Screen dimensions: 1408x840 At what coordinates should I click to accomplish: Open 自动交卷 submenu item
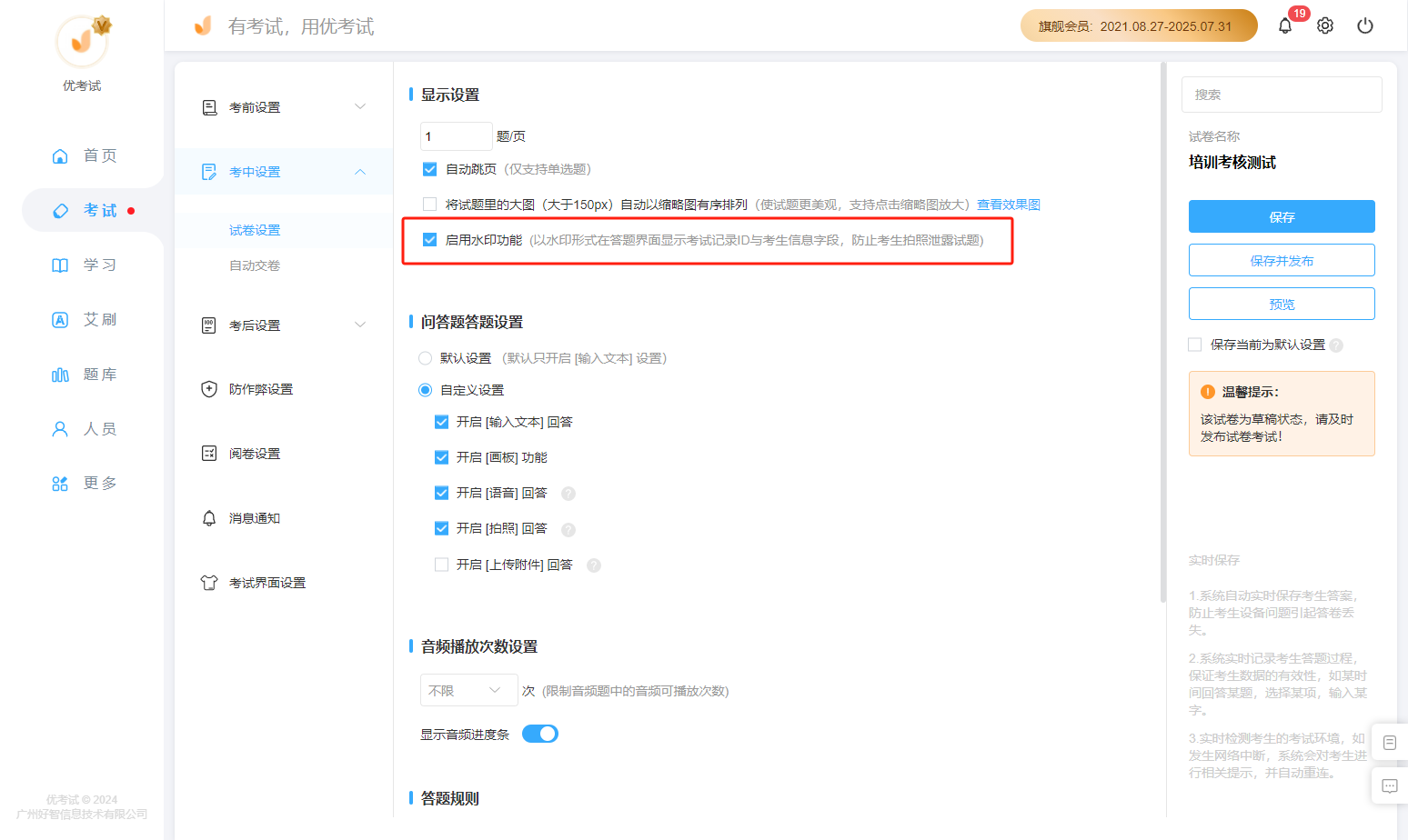pyautogui.click(x=255, y=265)
